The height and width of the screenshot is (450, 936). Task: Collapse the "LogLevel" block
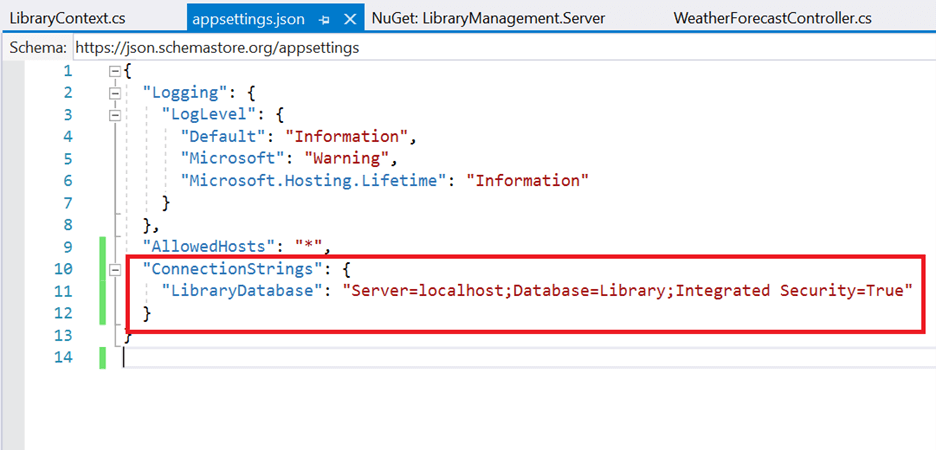(116, 115)
